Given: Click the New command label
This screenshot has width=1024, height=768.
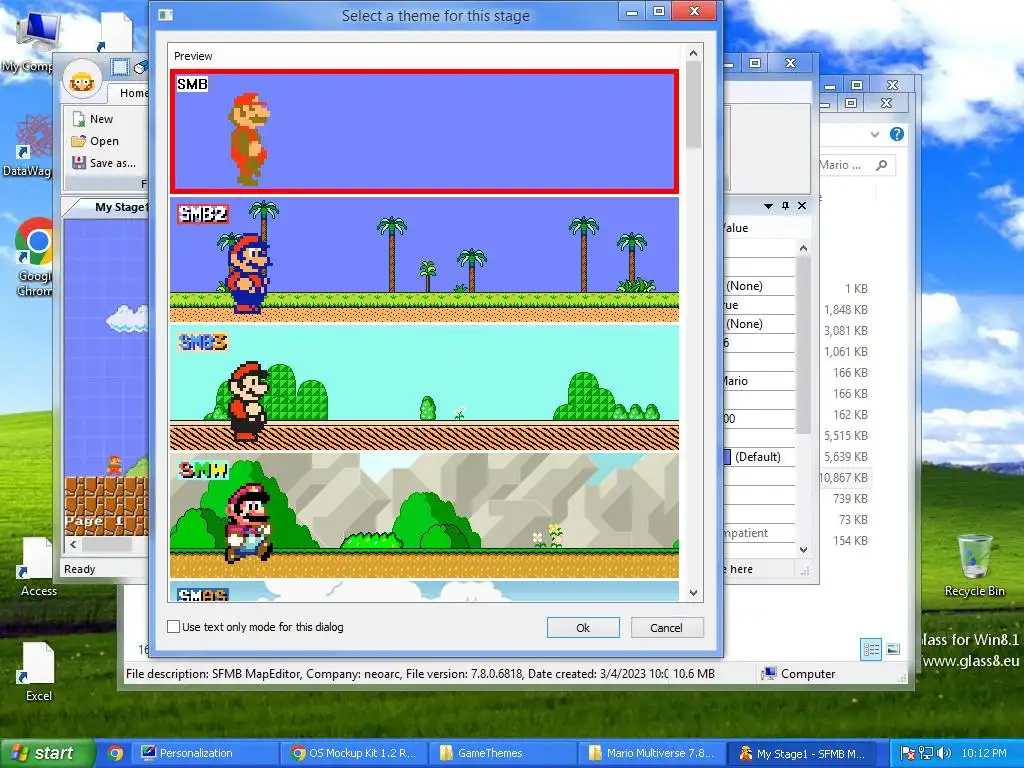Looking at the screenshot, I should coord(101,119).
